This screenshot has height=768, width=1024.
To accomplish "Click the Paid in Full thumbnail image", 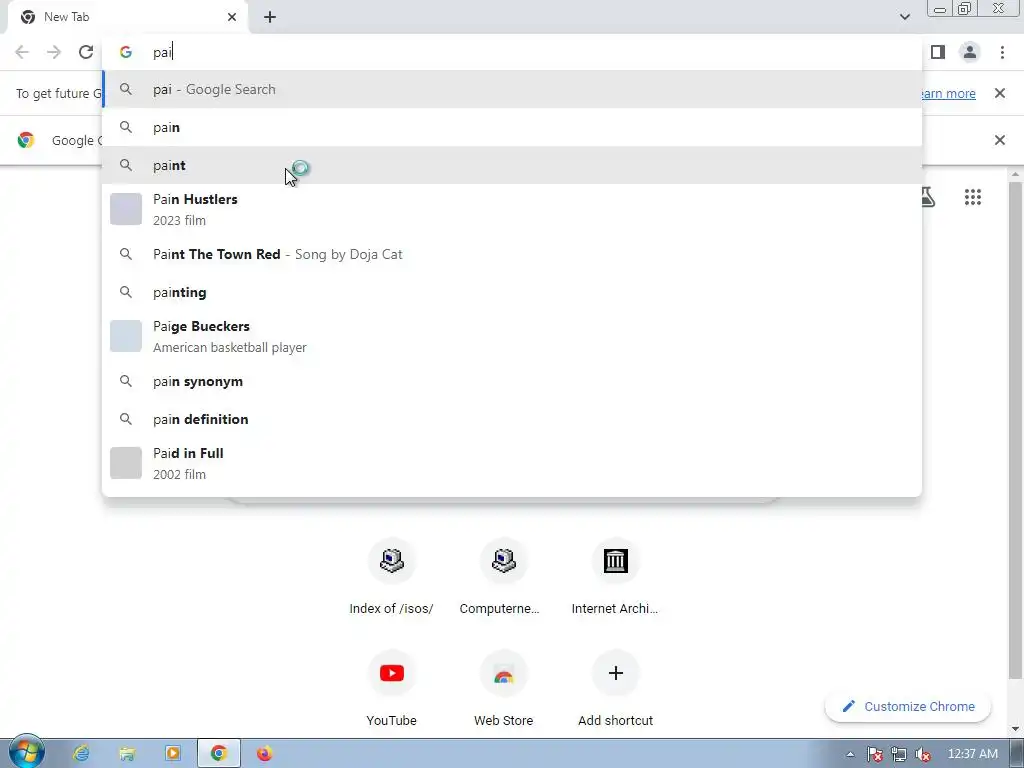I will pyautogui.click(x=126, y=462).
